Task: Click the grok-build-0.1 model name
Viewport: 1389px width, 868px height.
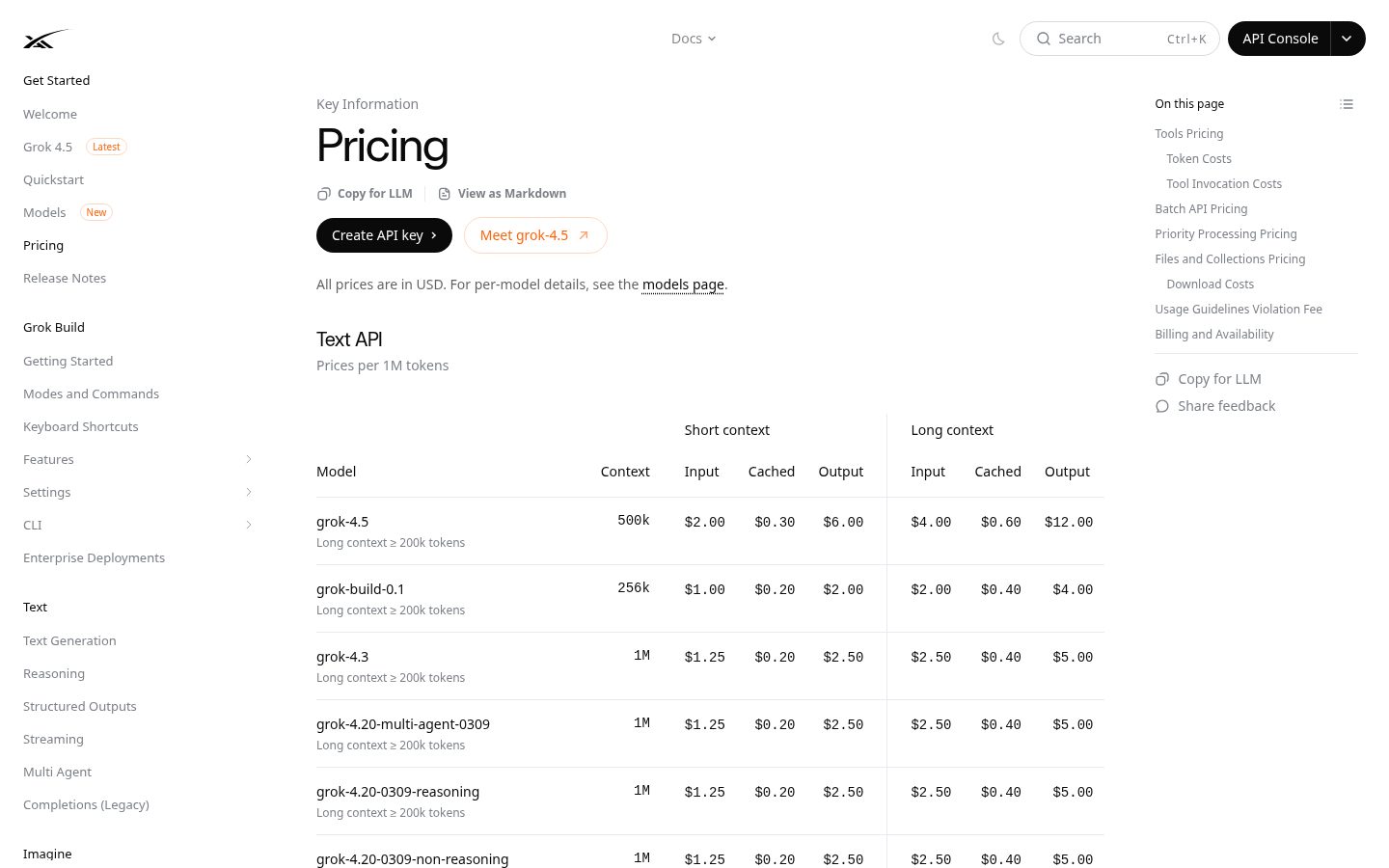Action: click(x=361, y=589)
